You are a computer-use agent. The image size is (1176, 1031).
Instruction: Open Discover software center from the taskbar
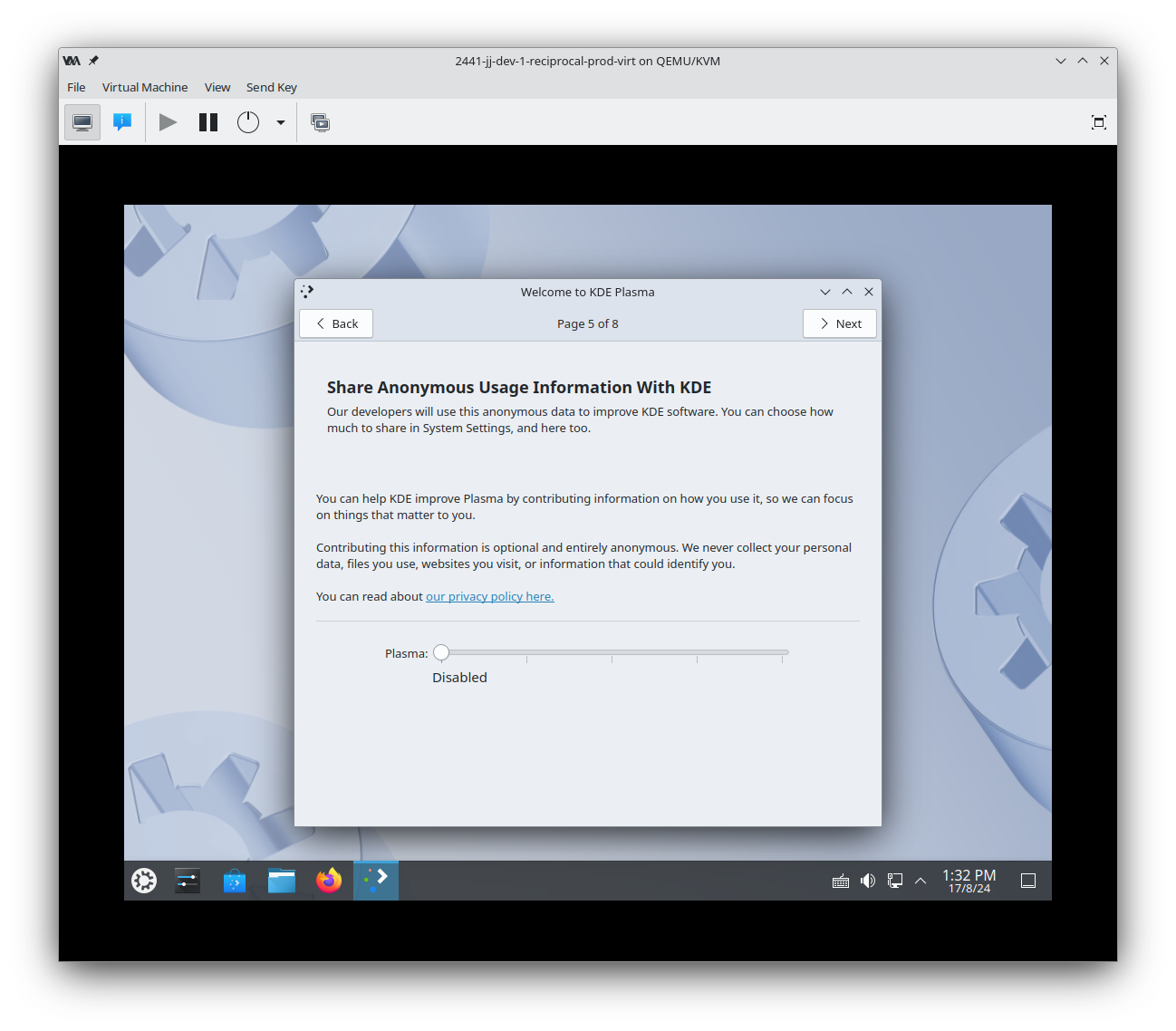pos(235,881)
